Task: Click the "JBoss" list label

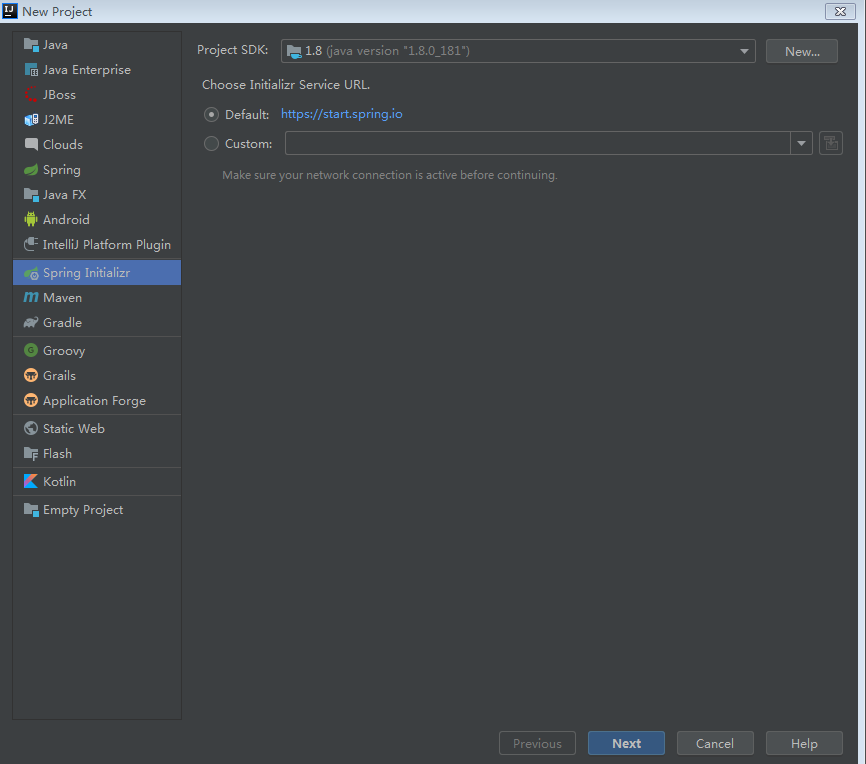Action: (x=60, y=94)
